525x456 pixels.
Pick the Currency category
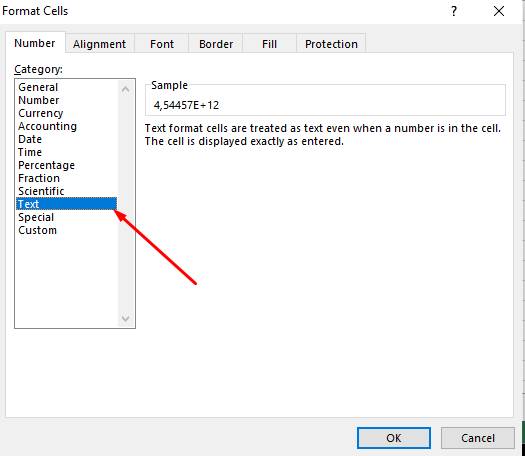(41, 113)
